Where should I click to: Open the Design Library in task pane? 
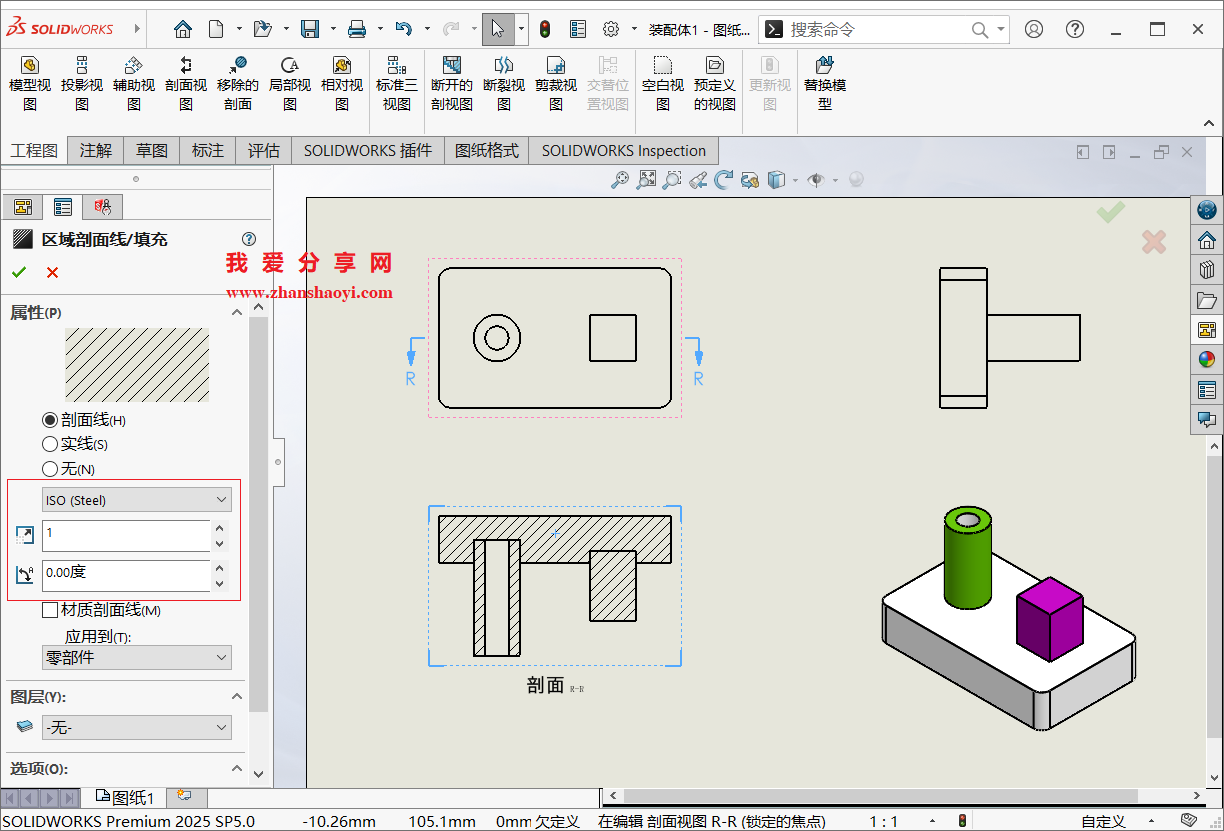click(1207, 270)
